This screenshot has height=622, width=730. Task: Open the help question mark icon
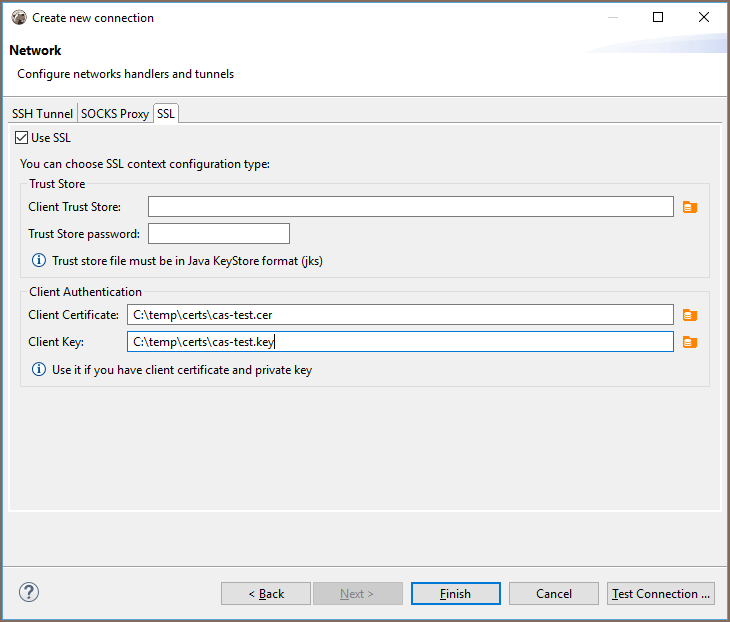click(28, 593)
